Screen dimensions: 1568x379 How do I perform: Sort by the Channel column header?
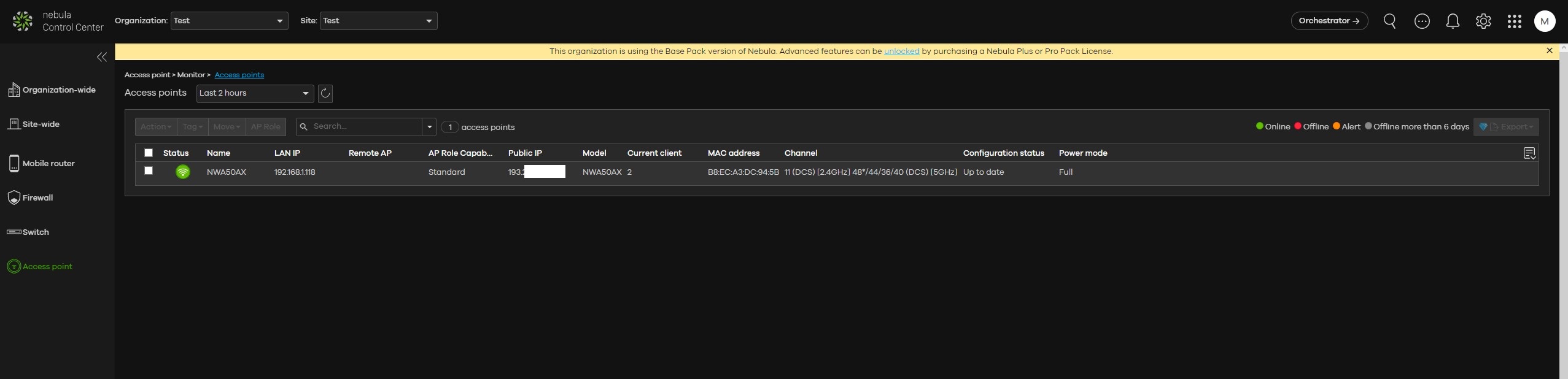(801, 153)
